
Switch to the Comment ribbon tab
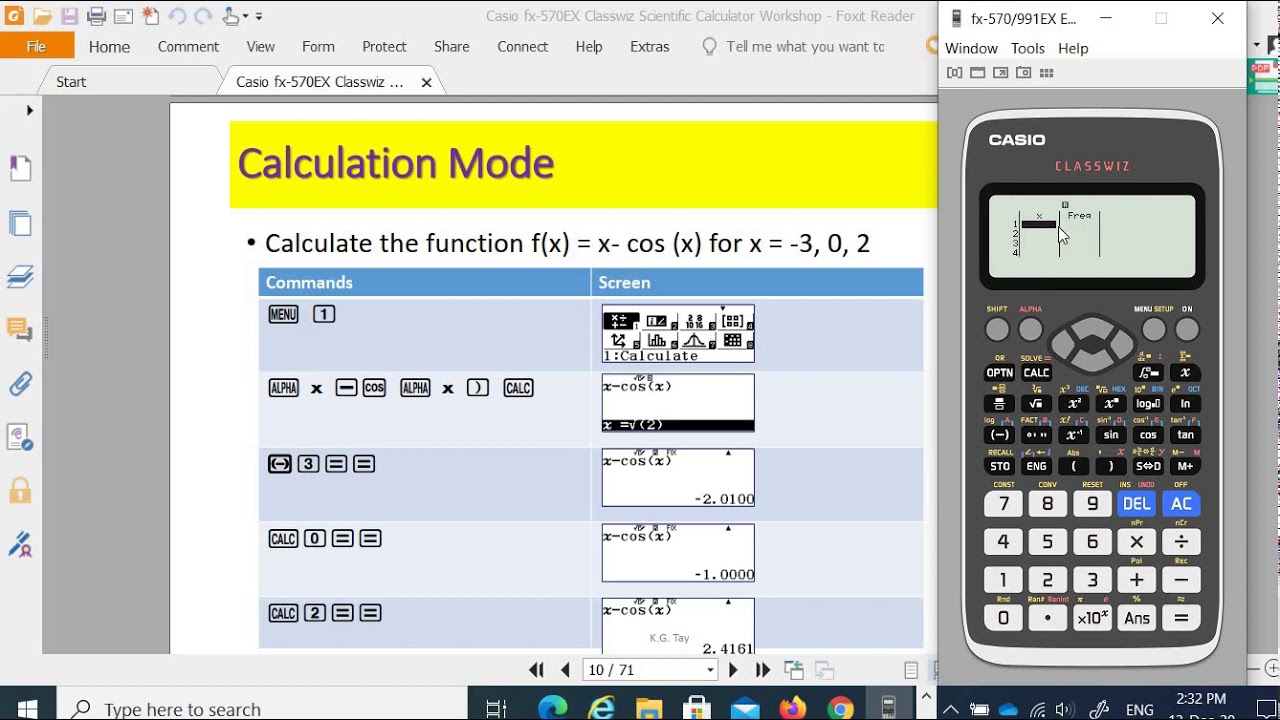(x=188, y=46)
